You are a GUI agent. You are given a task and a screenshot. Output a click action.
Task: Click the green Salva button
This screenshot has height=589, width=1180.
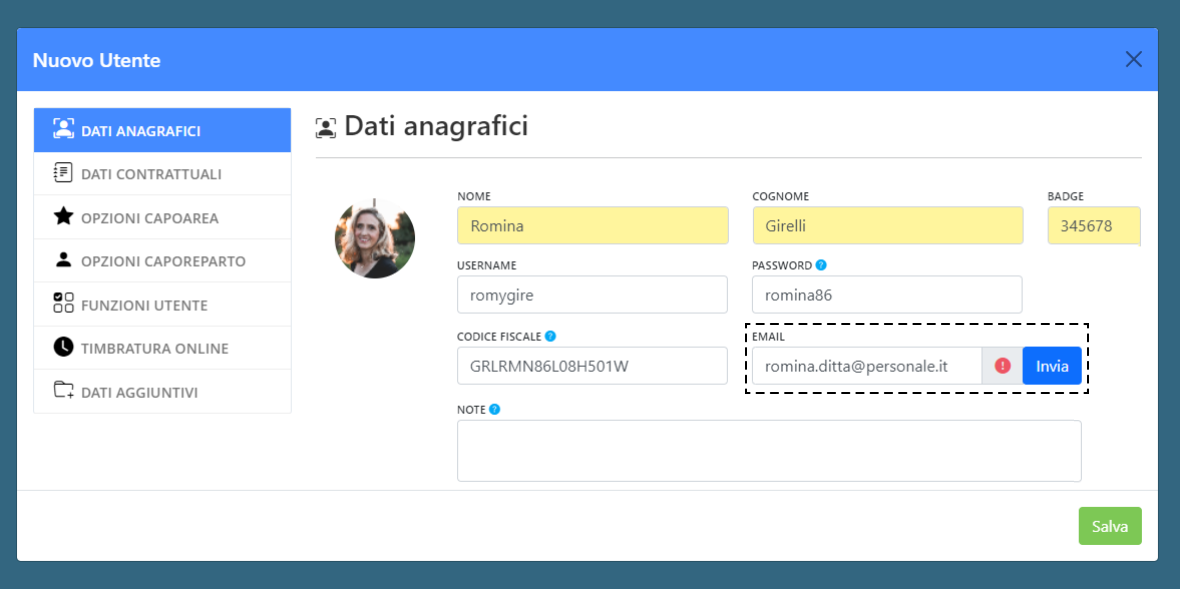1109,526
